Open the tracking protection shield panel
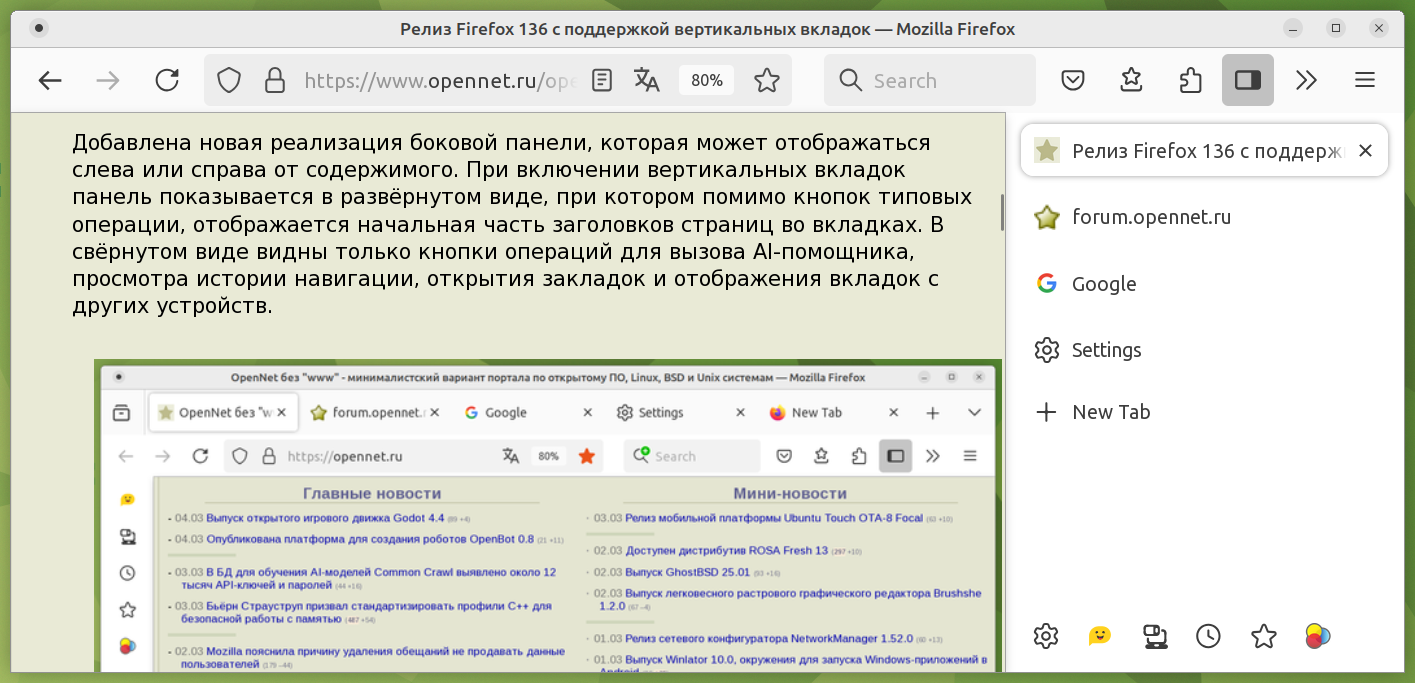The width and height of the screenshot is (1415, 683). click(230, 81)
